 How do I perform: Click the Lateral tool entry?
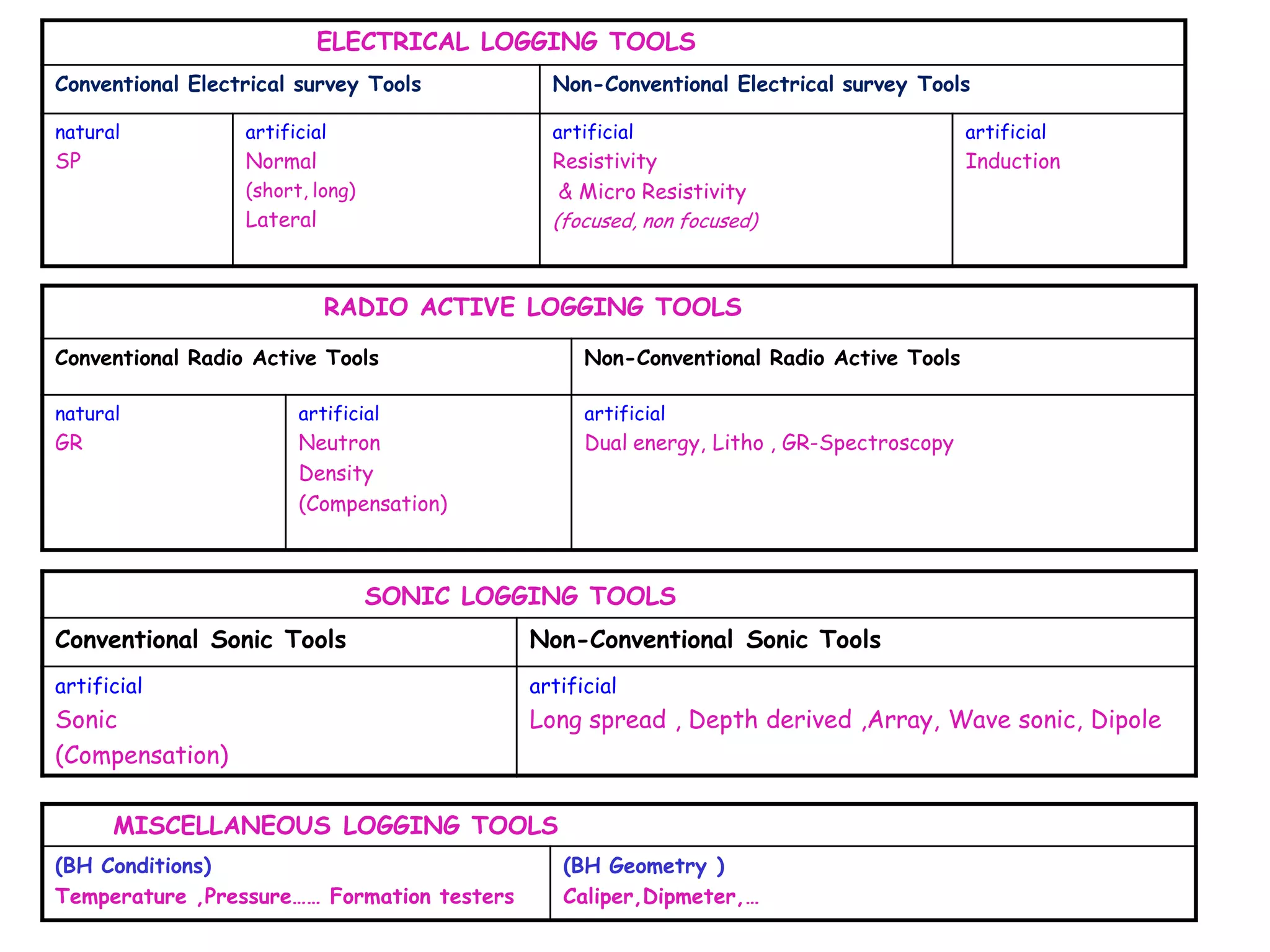pyautogui.click(x=281, y=220)
